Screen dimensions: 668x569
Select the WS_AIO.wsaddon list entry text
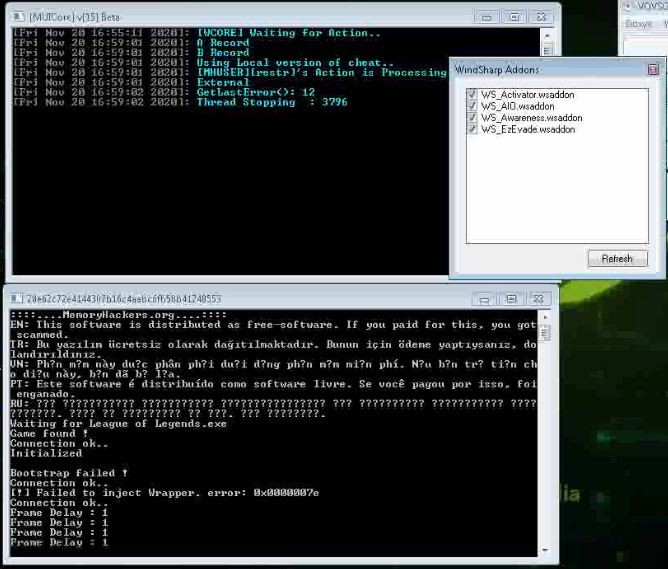coord(518,106)
